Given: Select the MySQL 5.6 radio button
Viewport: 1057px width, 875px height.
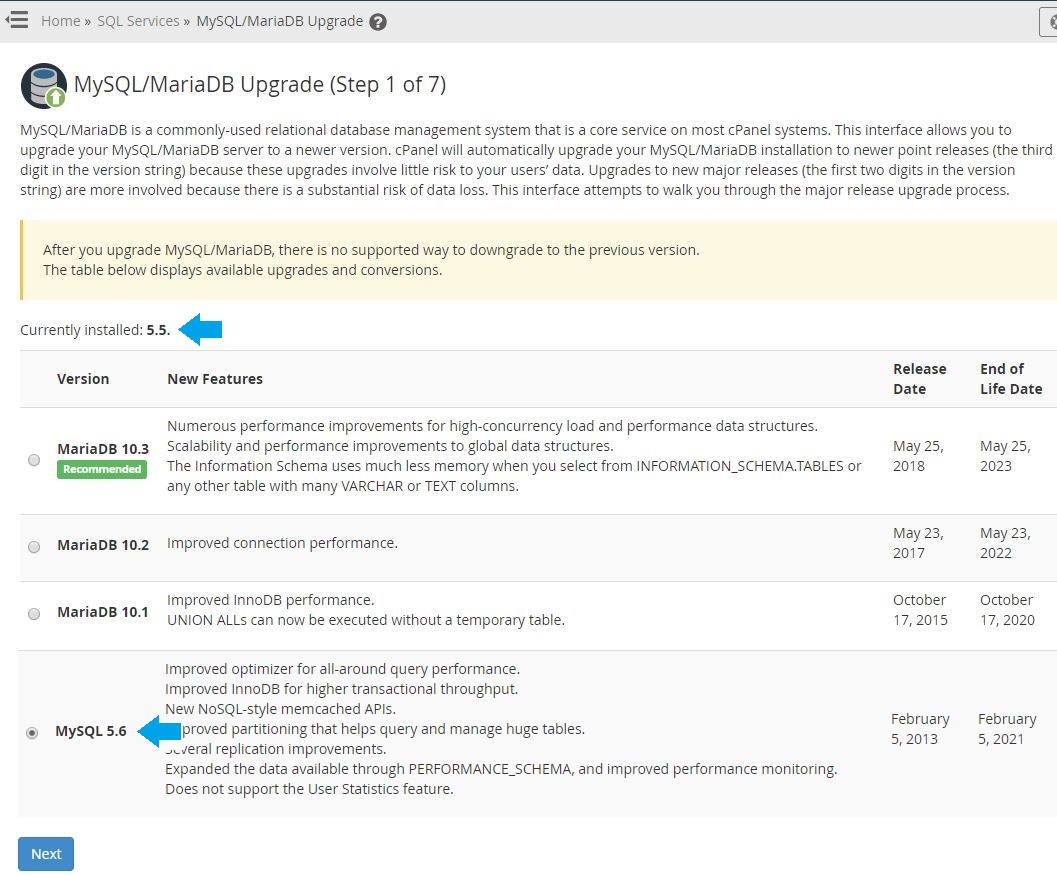Looking at the screenshot, I should pos(32,733).
